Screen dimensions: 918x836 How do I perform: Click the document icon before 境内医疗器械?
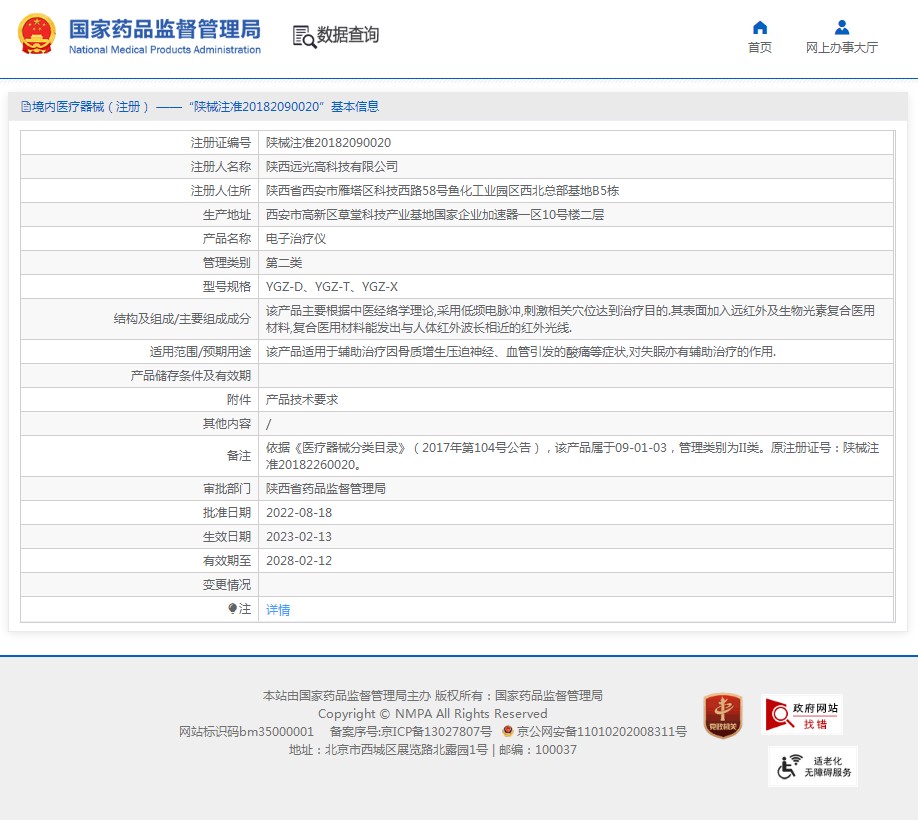(x=26, y=107)
